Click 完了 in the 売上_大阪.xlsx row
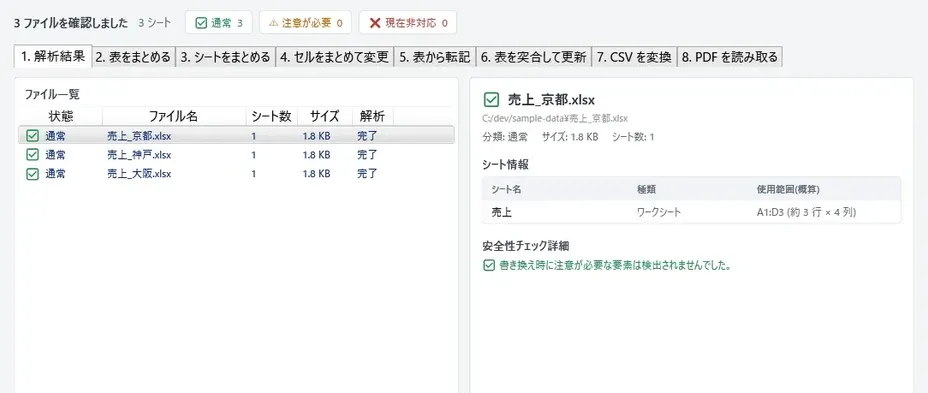 367,174
